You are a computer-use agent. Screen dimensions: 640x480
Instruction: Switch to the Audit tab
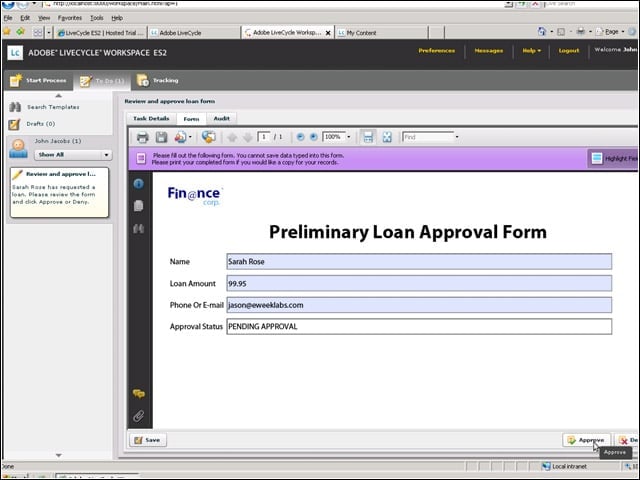222,118
